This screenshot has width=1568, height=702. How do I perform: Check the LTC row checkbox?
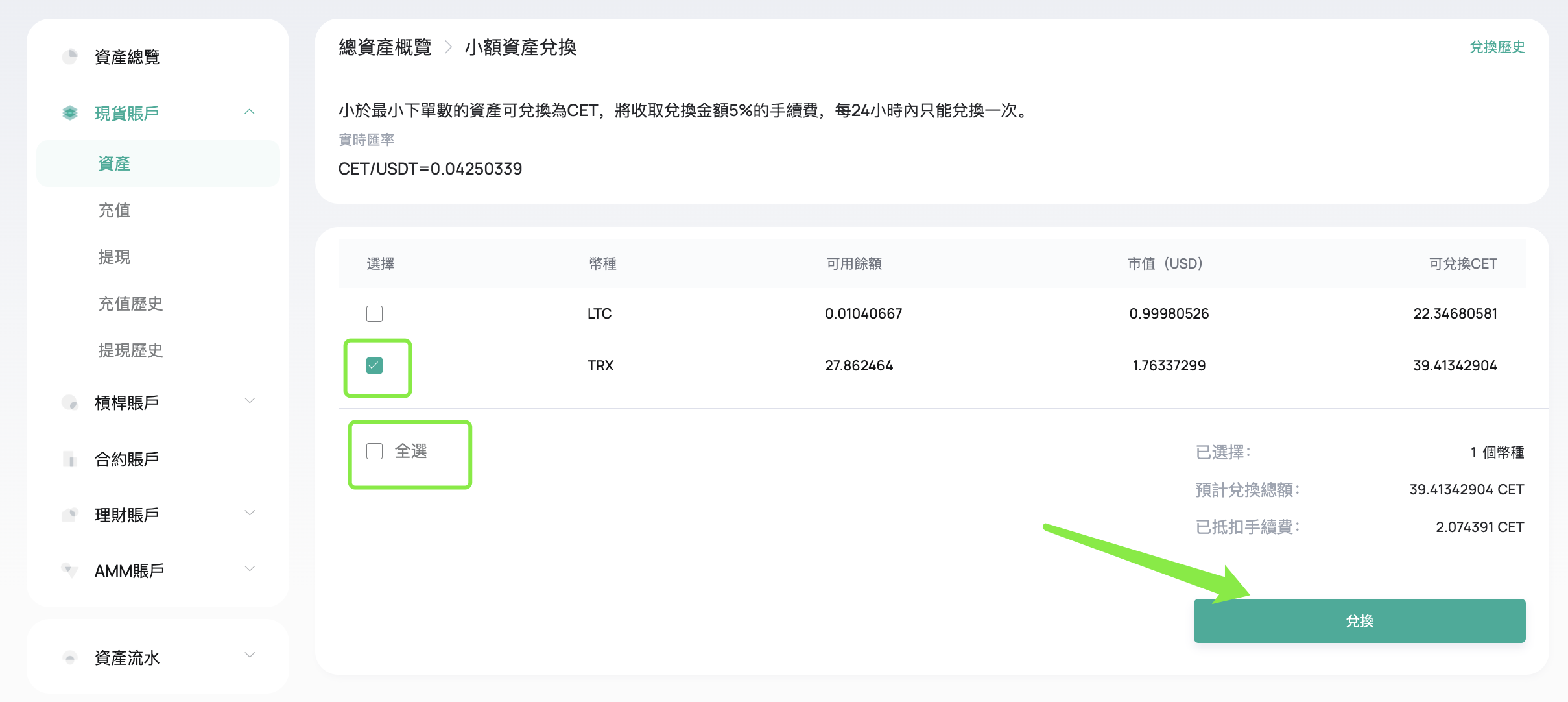[x=374, y=314]
